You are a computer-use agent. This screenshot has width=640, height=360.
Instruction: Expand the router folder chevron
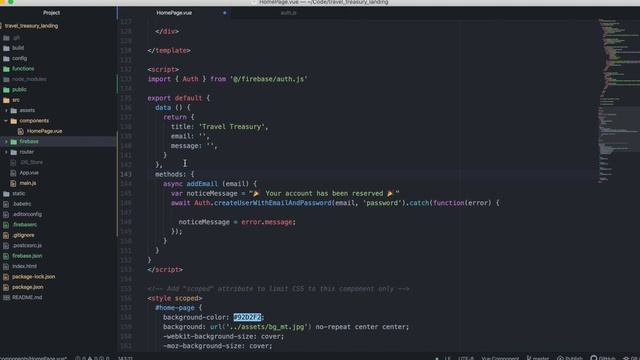(x=6, y=152)
